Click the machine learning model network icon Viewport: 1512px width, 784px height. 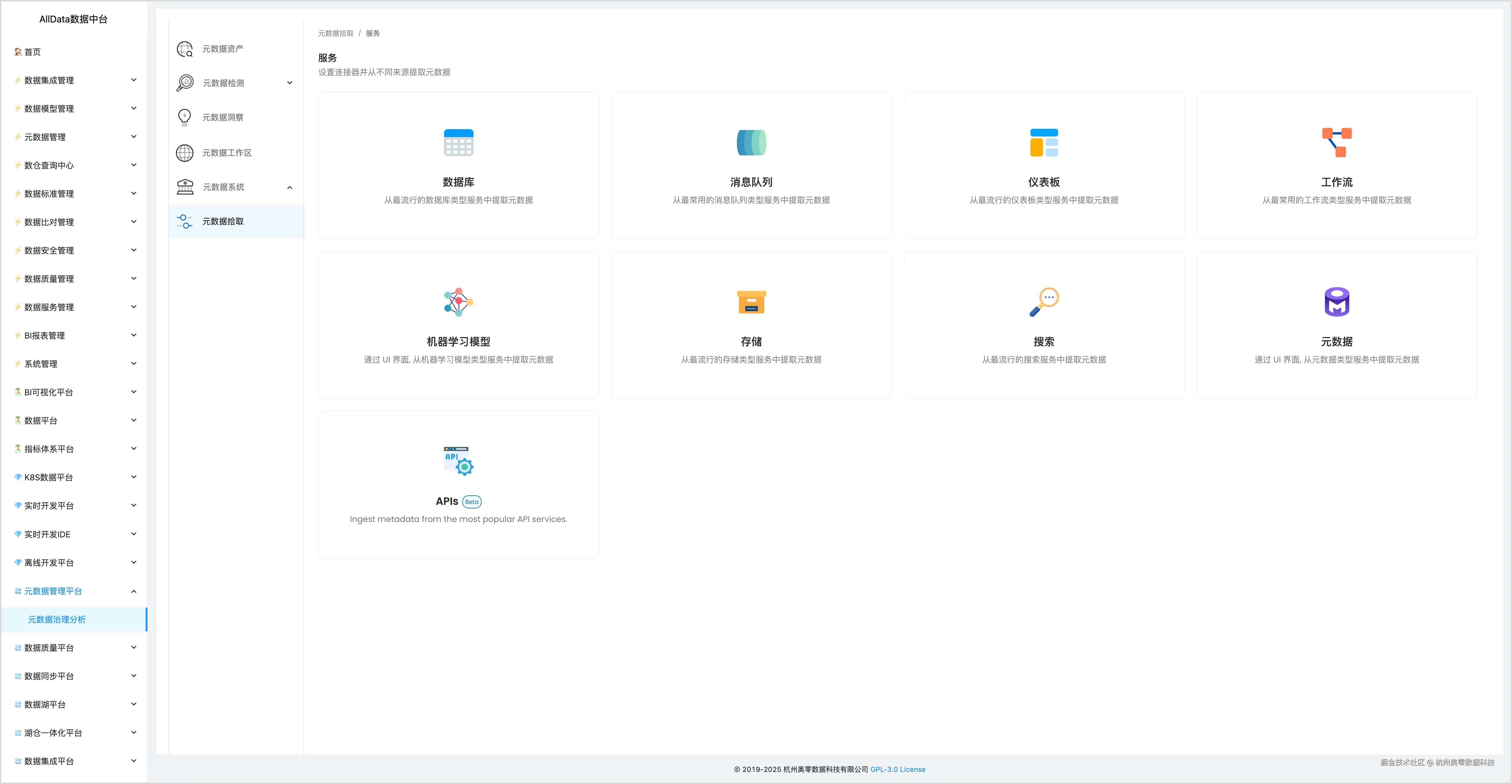pyautogui.click(x=459, y=302)
